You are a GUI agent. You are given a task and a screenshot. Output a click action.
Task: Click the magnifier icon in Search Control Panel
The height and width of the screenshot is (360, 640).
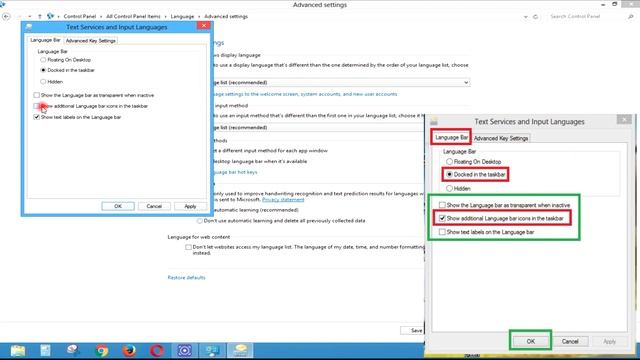click(631, 16)
